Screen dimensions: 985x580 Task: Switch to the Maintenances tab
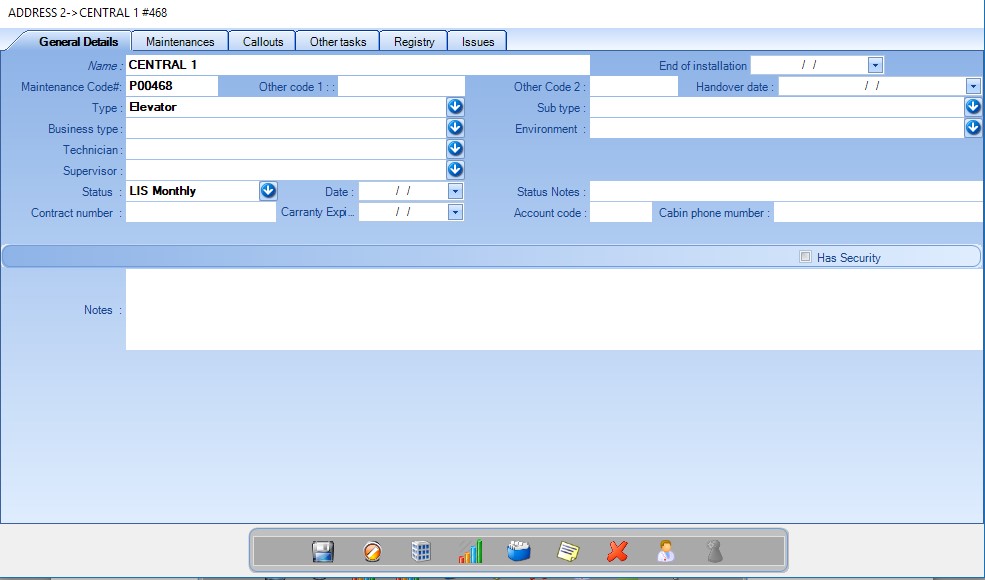180,42
